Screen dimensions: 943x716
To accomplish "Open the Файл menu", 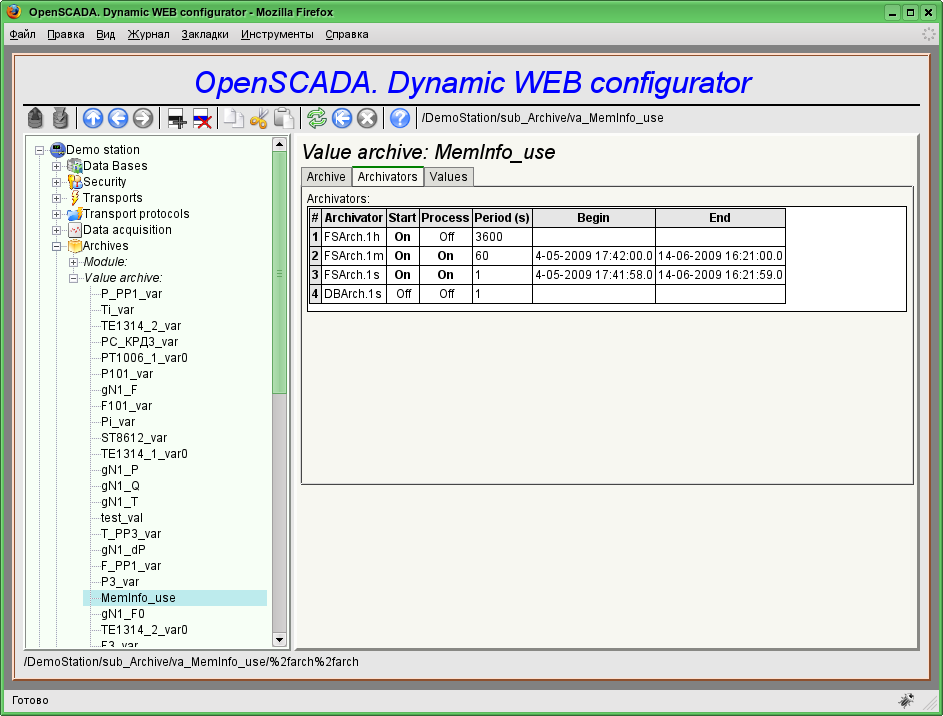I will (x=23, y=34).
